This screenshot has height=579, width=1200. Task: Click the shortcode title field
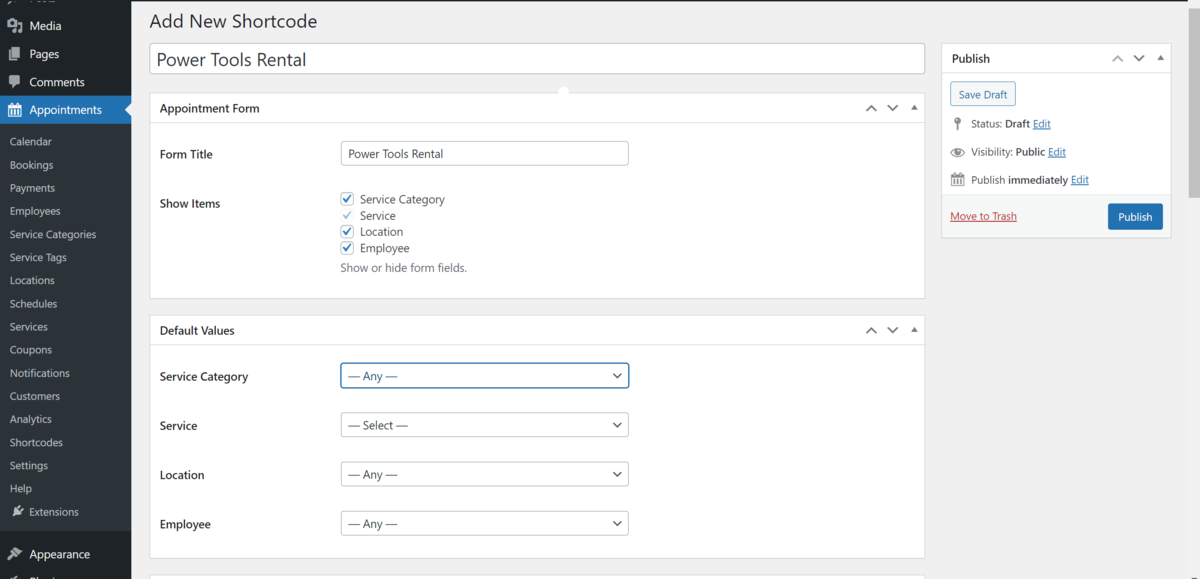pyautogui.click(x=537, y=59)
